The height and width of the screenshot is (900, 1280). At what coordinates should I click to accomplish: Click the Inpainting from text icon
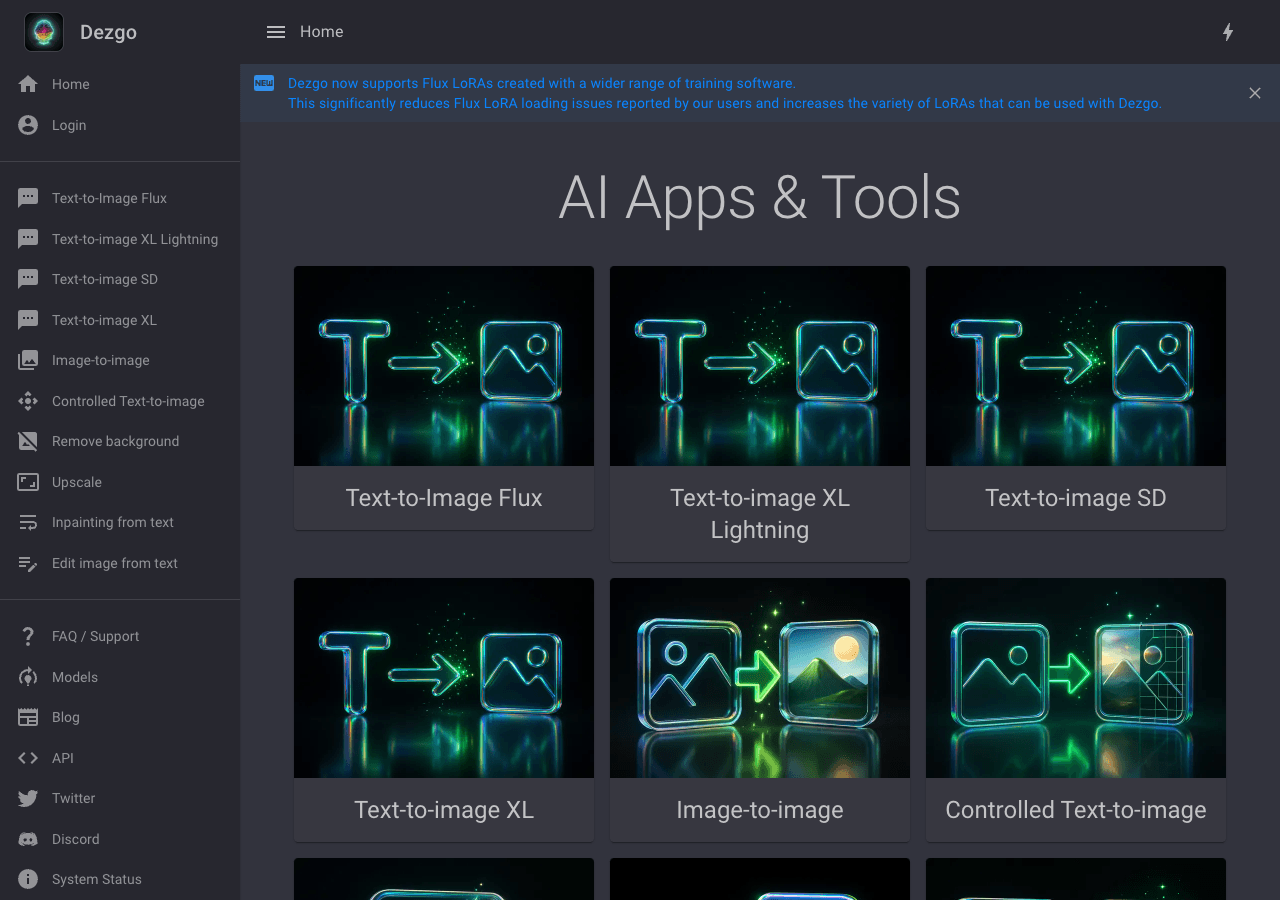pyautogui.click(x=28, y=522)
